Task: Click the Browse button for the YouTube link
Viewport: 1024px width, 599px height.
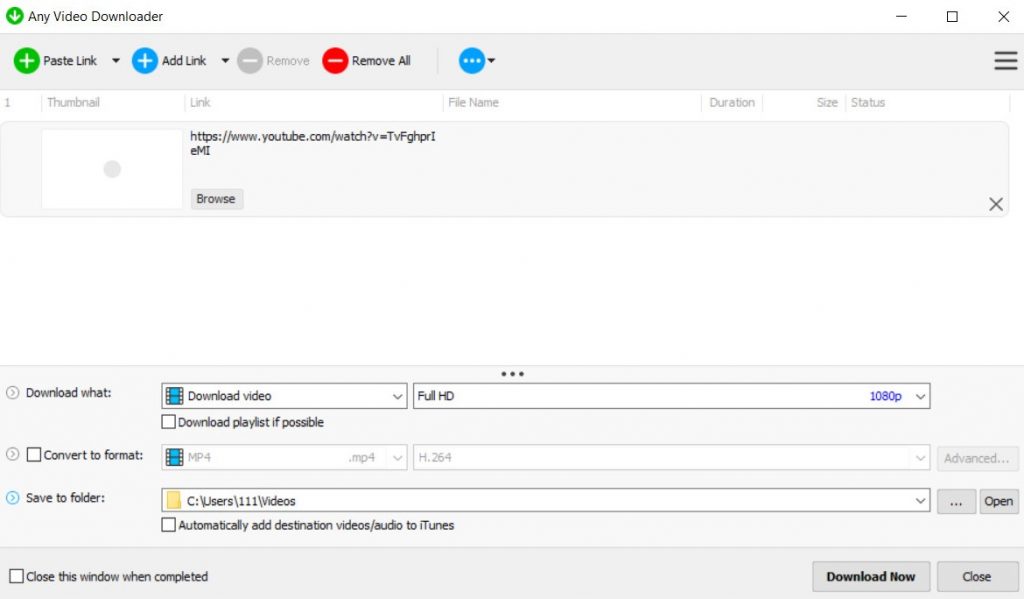Action: 216,199
